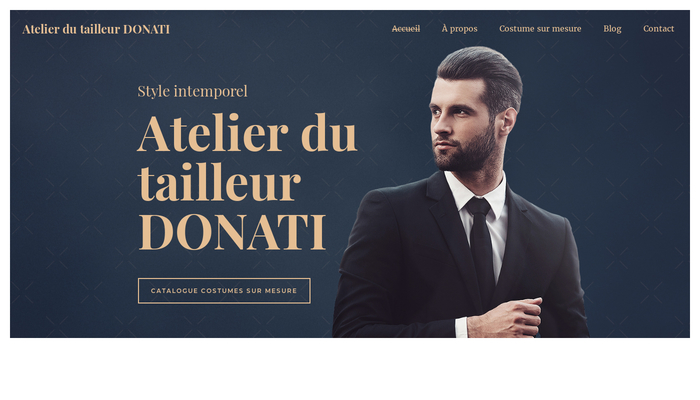Click the word tailleur in the hero heading
Image resolution: width=700 pixels, height=400 pixels.
point(219,182)
